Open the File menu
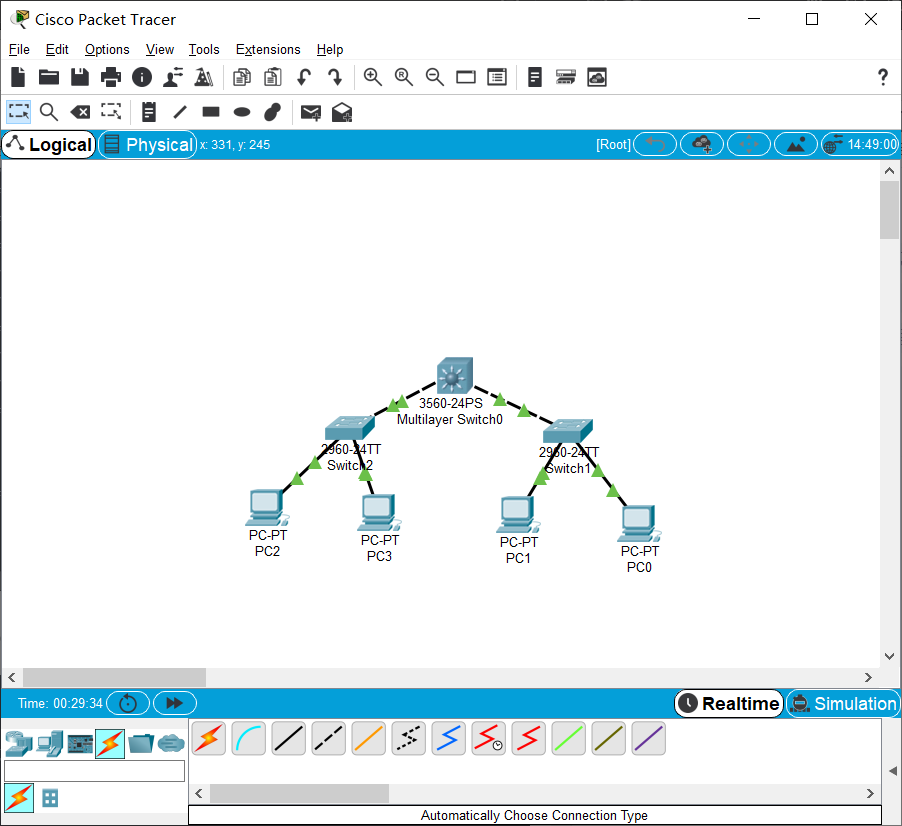 pyautogui.click(x=19, y=49)
